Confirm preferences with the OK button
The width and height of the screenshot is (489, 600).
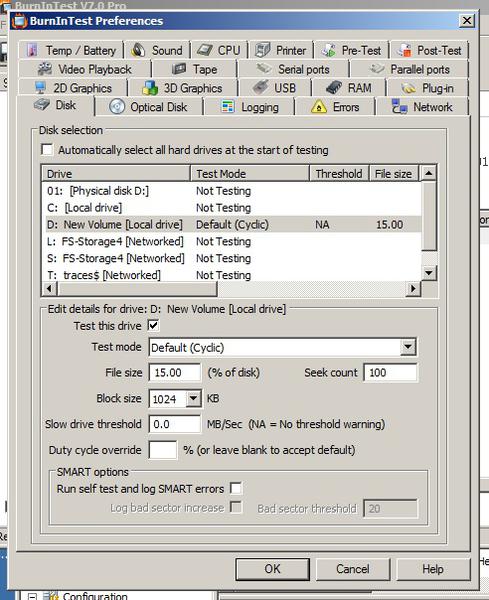tap(272, 569)
